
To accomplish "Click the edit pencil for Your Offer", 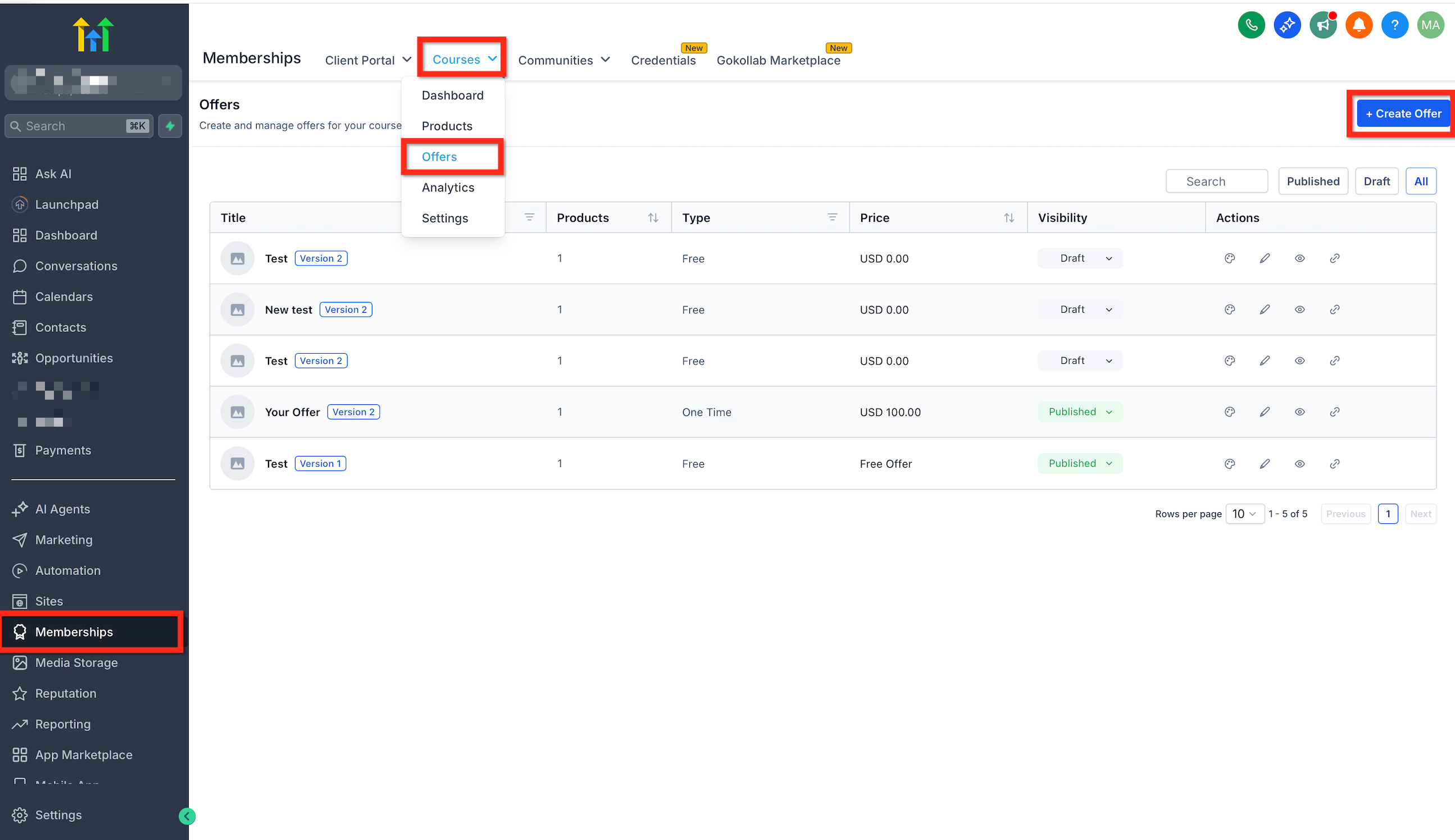I will [1265, 412].
